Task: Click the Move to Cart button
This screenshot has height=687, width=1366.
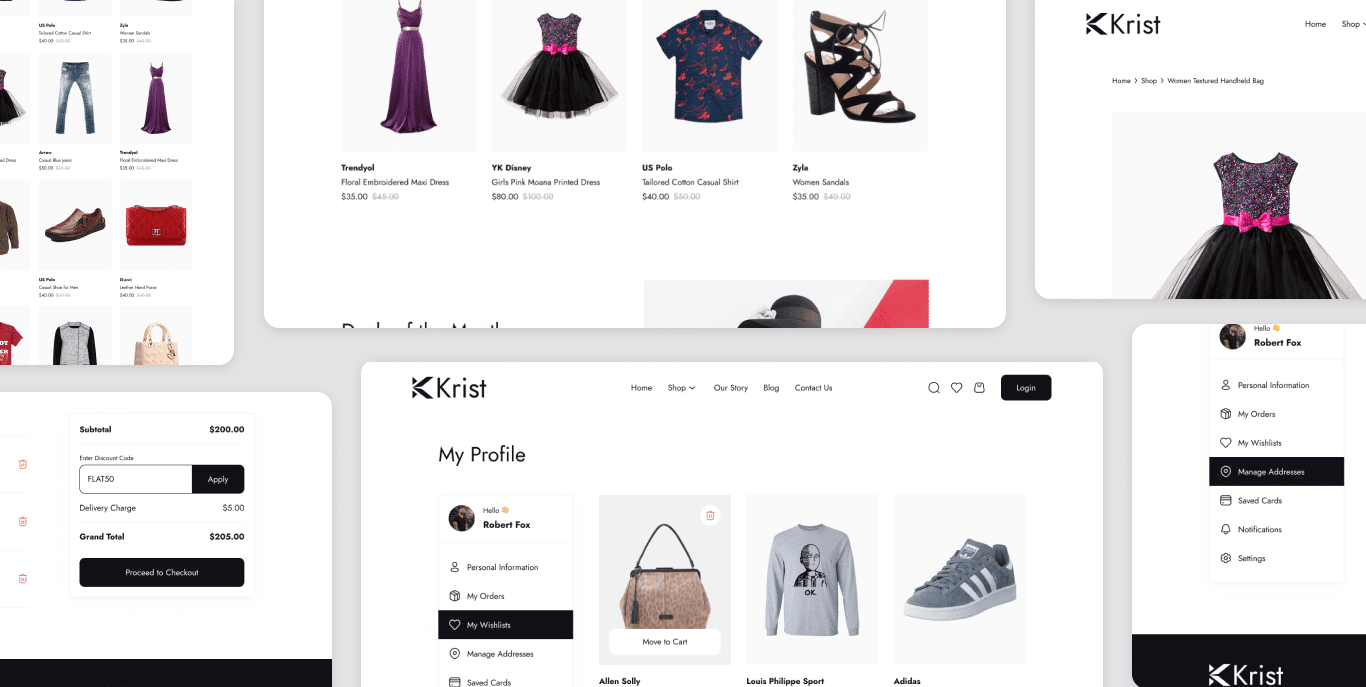Action: (x=665, y=642)
